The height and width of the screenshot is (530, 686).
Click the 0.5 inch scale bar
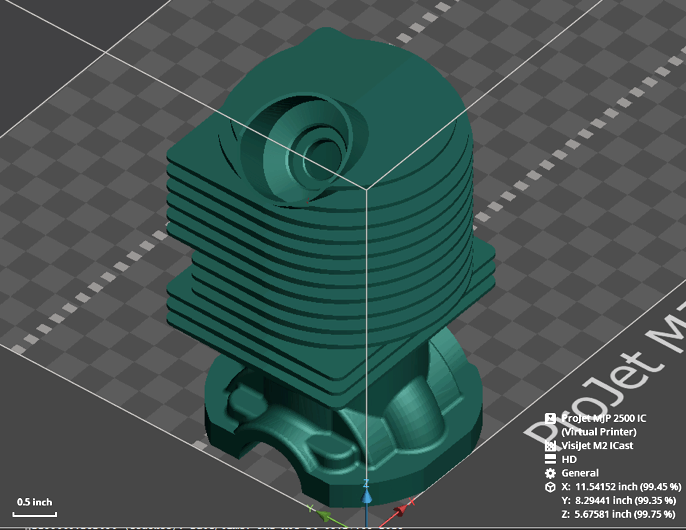click(x=35, y=507)
